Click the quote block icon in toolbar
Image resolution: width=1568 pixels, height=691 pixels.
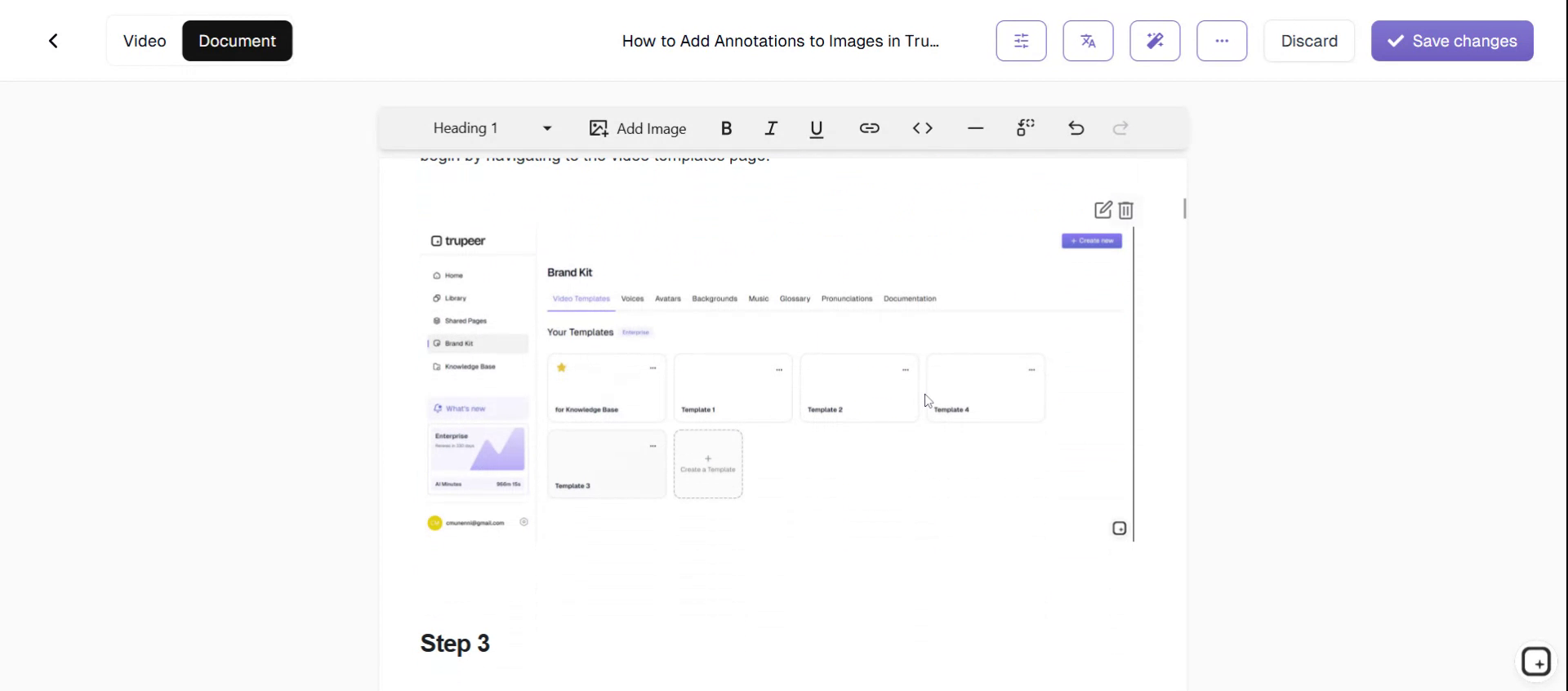(x=1026, y=128)
